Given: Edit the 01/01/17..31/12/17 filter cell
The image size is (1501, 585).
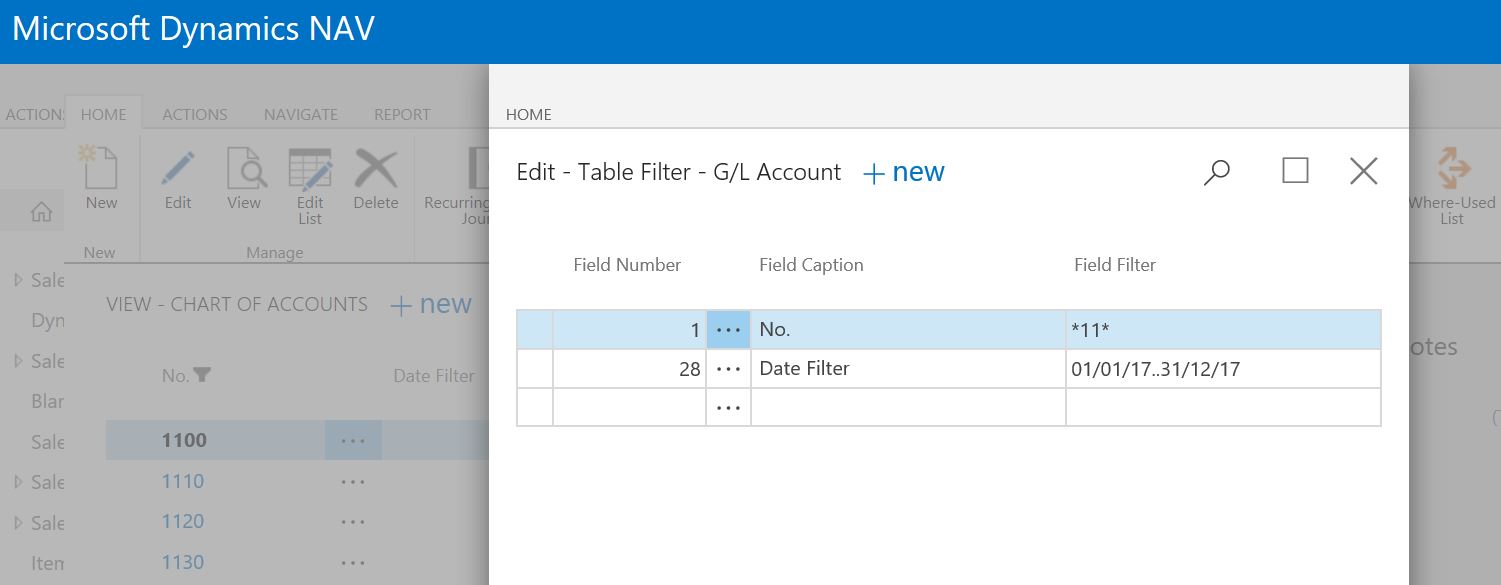Looking at the screenshot, I should point(1223,369).
